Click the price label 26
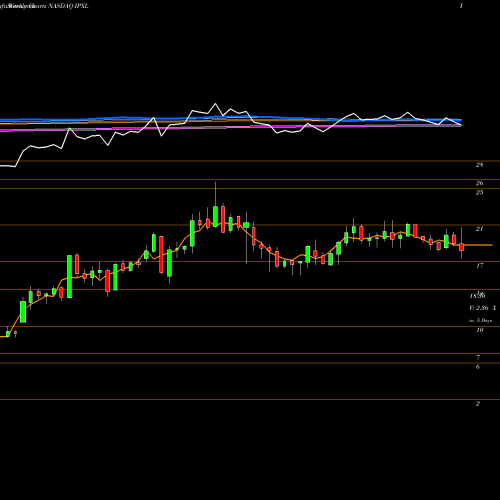Viewport: 500px width, 500px height. pos(479,183)
